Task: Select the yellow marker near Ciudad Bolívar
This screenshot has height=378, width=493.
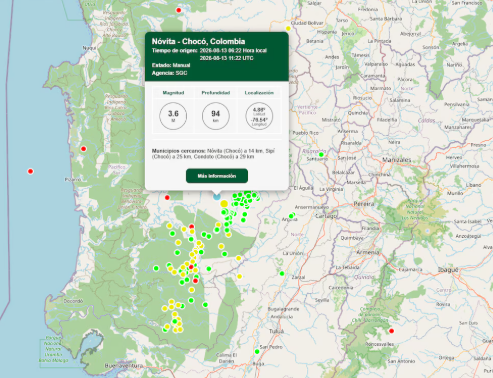Action: click(x=288, y=29)
